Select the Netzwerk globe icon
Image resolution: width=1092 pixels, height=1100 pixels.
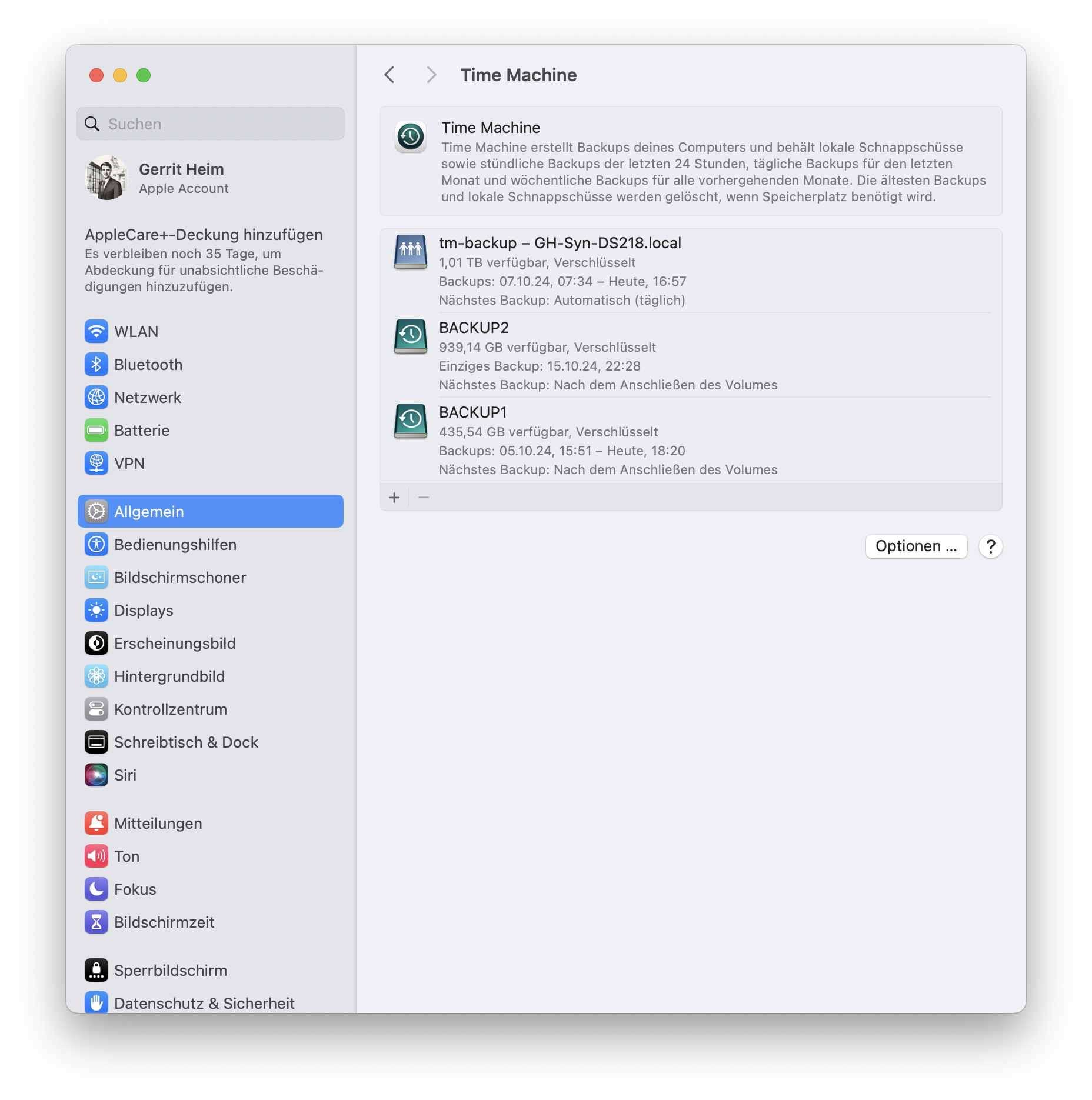(x=96, y=398)
